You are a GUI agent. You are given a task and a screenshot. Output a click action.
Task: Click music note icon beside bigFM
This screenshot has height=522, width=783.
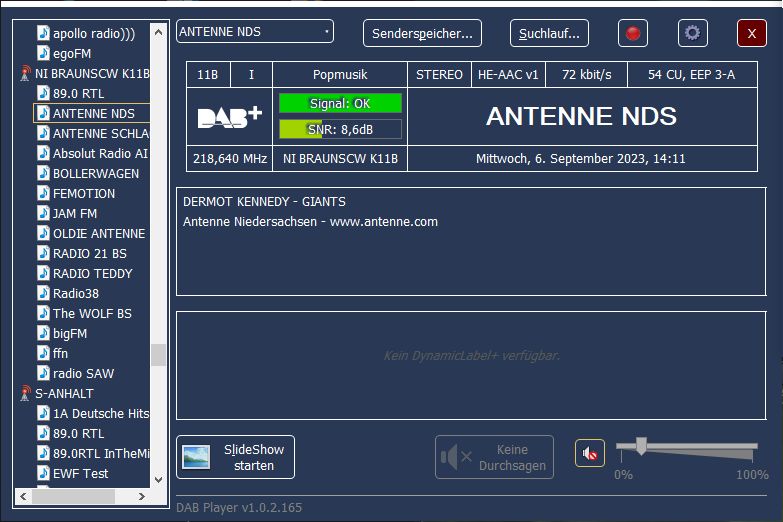(x=43, y=333)
